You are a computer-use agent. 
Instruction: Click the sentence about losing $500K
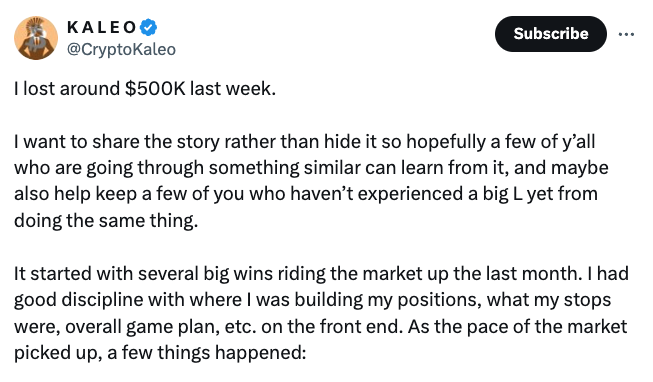[145, 88]
